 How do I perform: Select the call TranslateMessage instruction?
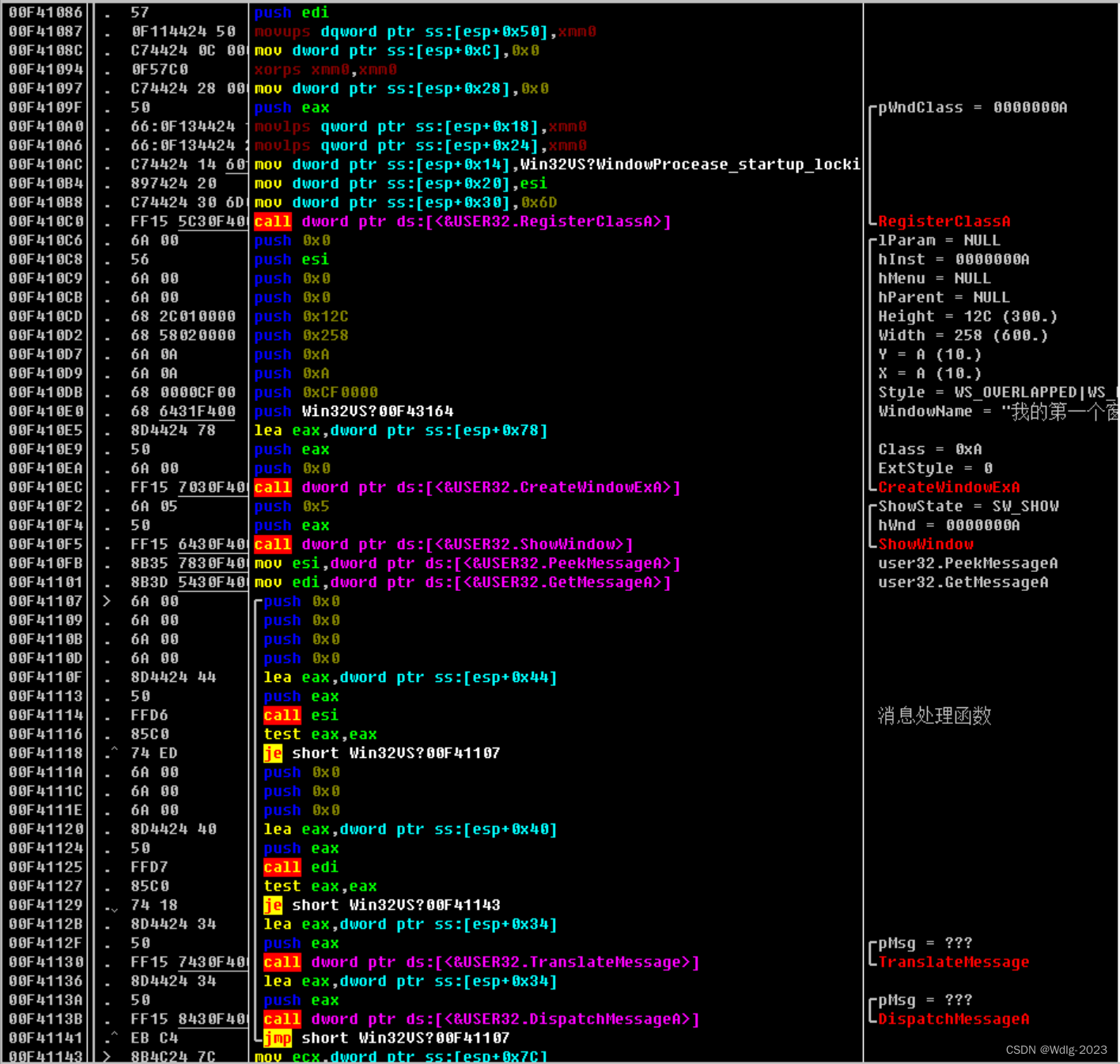coord(482,962)
